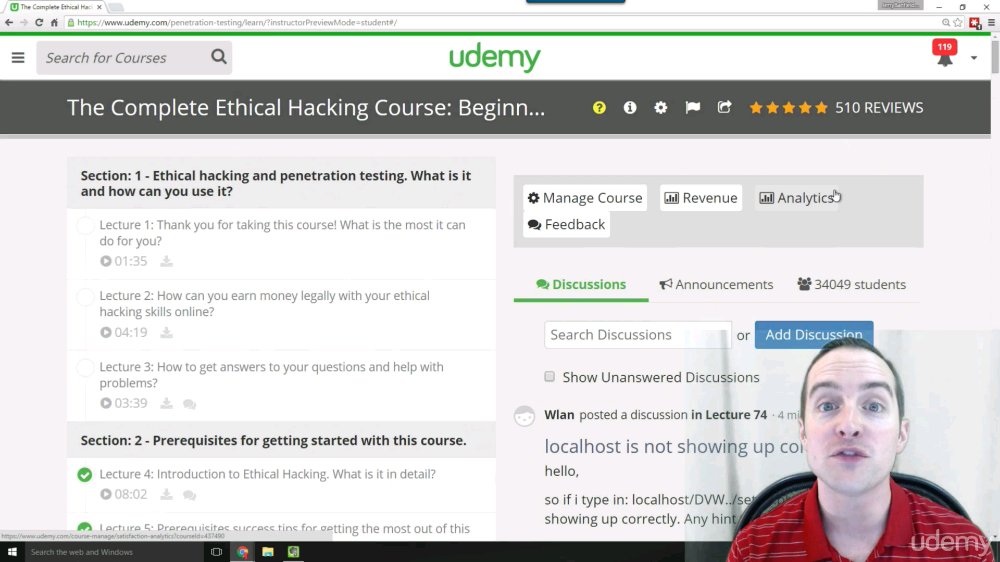Open Lecture 3: How to get answers
Image resolution: width=1000 pixels, height=562 pixels.
tap(271, 375)
